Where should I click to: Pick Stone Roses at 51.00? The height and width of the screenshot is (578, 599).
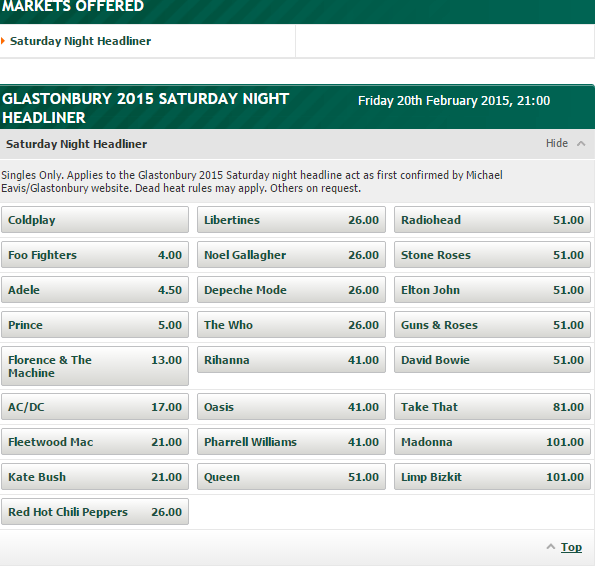492,255
